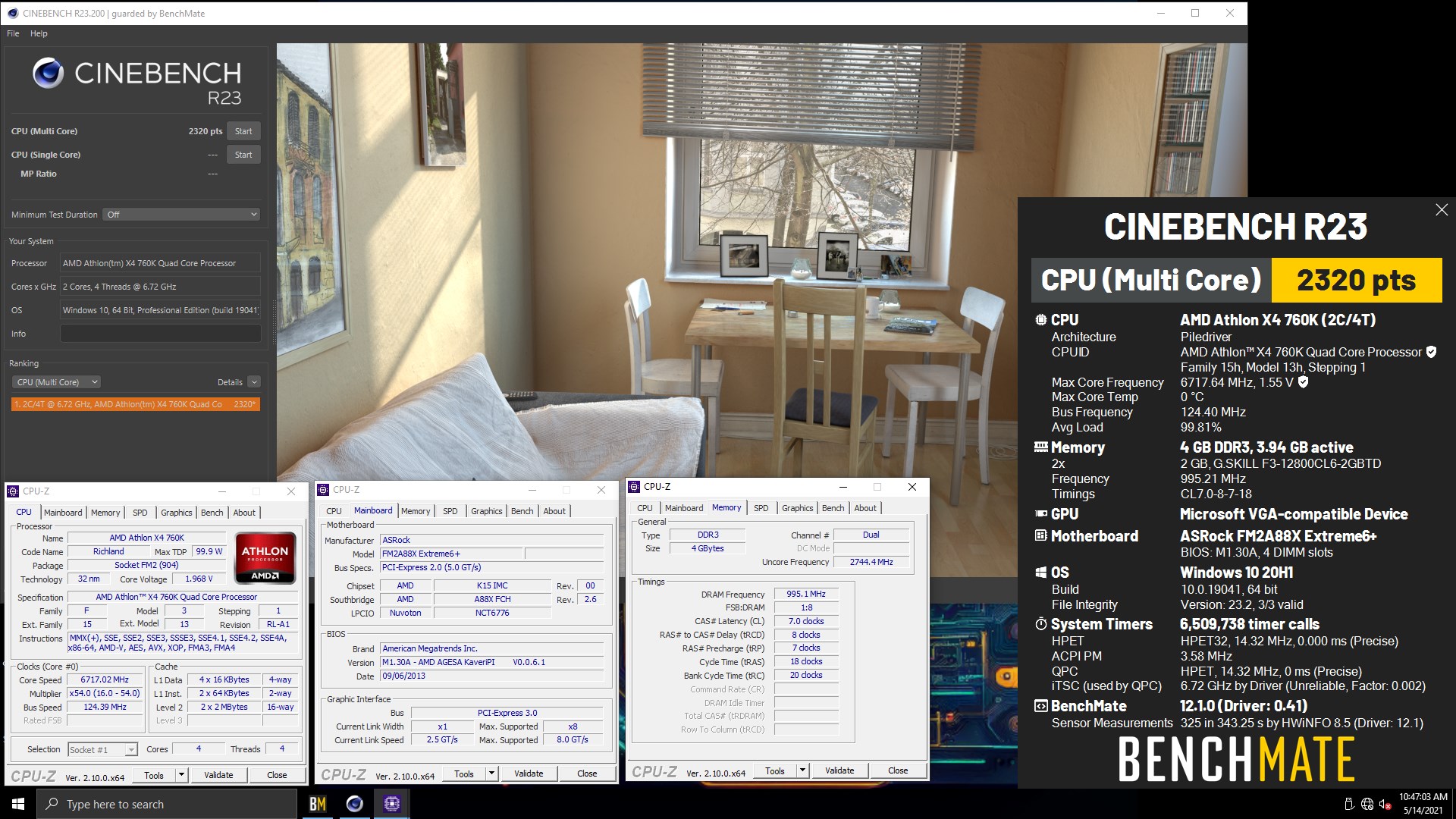Click the Processor field AMD Athlon X4 760K

160,263
